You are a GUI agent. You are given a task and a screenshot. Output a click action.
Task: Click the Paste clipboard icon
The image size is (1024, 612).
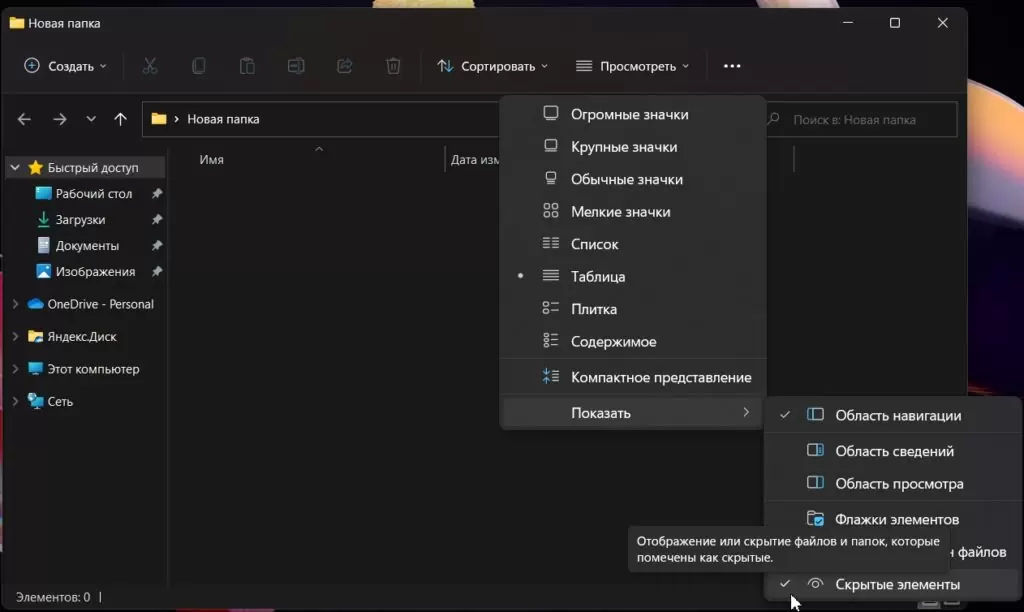pos(247,66)
